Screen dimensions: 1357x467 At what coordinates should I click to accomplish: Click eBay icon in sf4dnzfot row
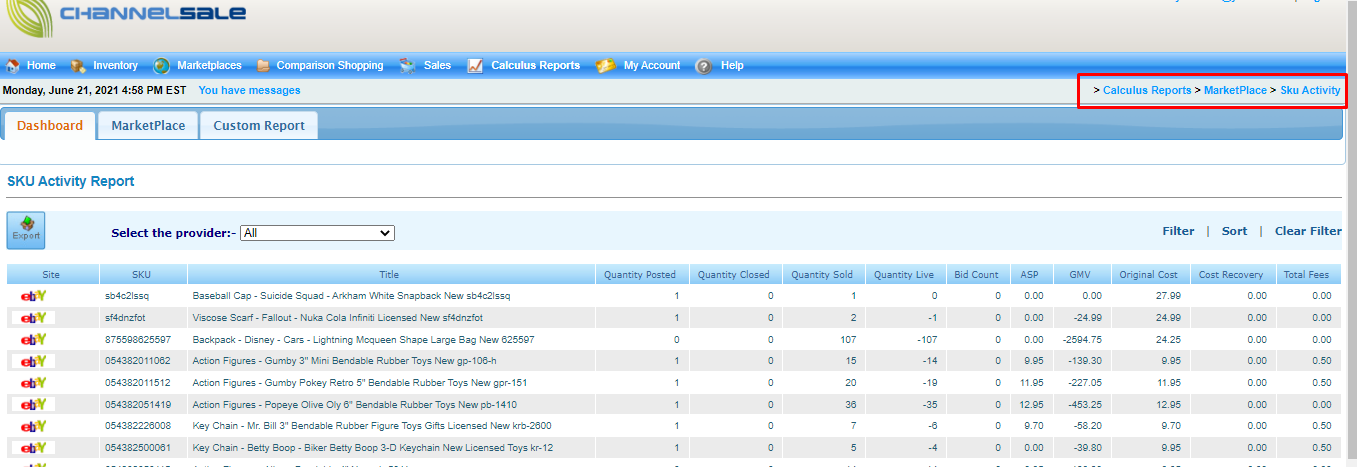[x=34, y=318]
